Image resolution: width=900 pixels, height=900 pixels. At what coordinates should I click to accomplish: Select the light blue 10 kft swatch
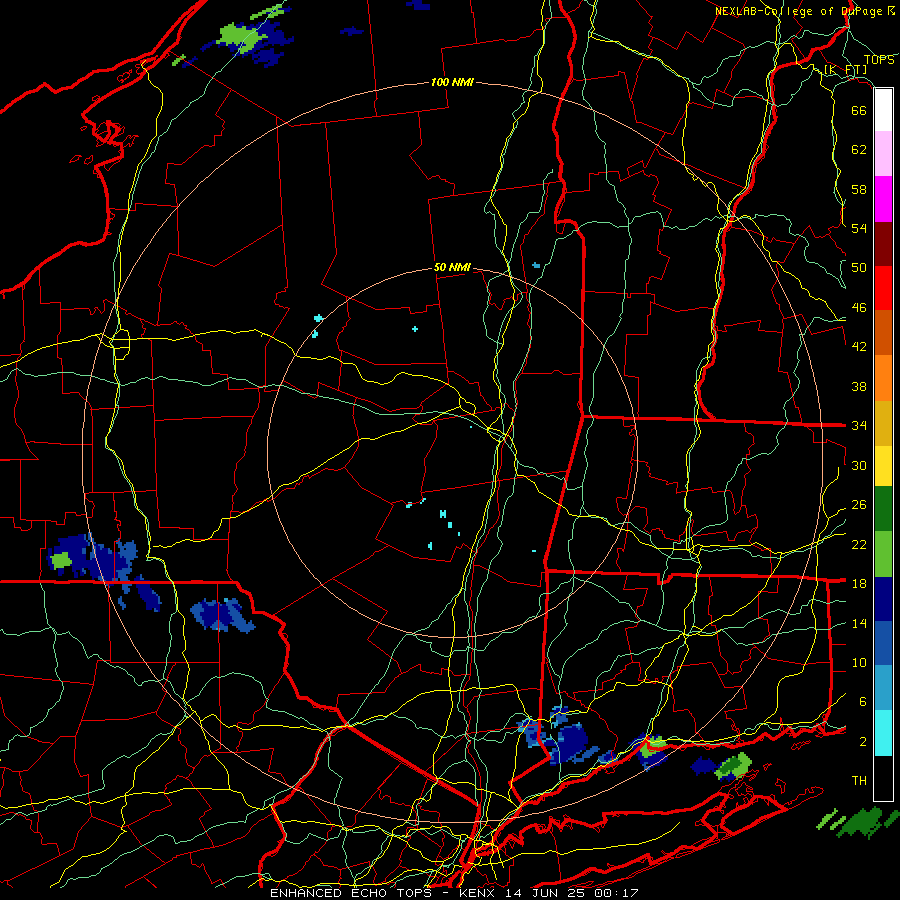point(883,688)
